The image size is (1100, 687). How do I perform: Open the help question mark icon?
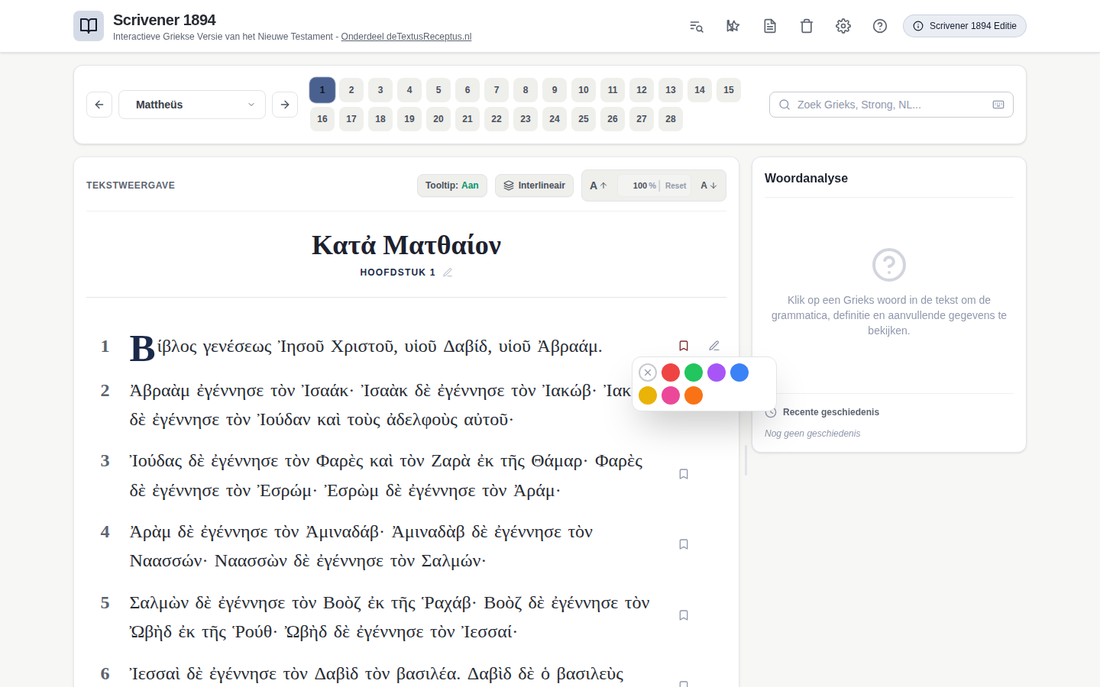(880, 26)
